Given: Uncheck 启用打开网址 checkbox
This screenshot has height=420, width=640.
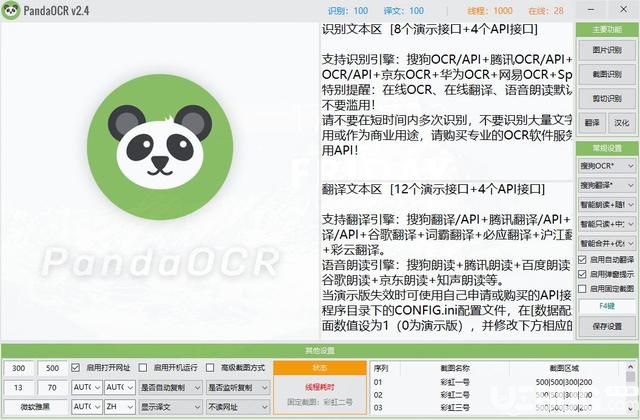Looking at the screenshot, I should click(x=75, y=368).
